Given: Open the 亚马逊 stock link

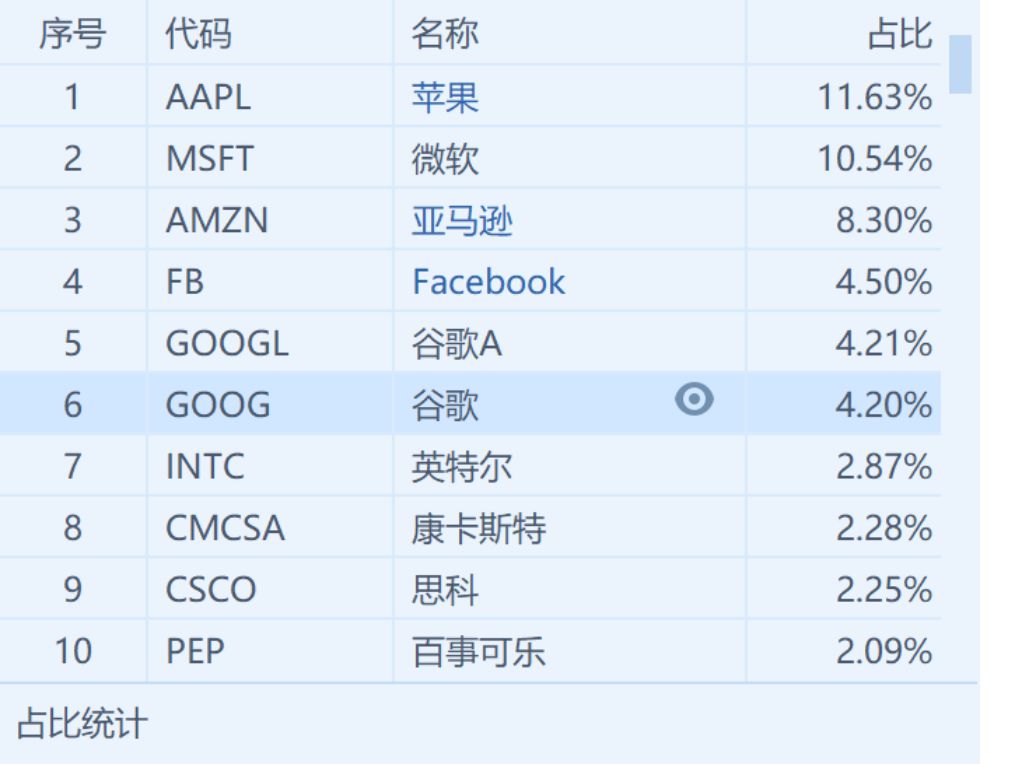Looking at the screenshot, I should point(462,221).
